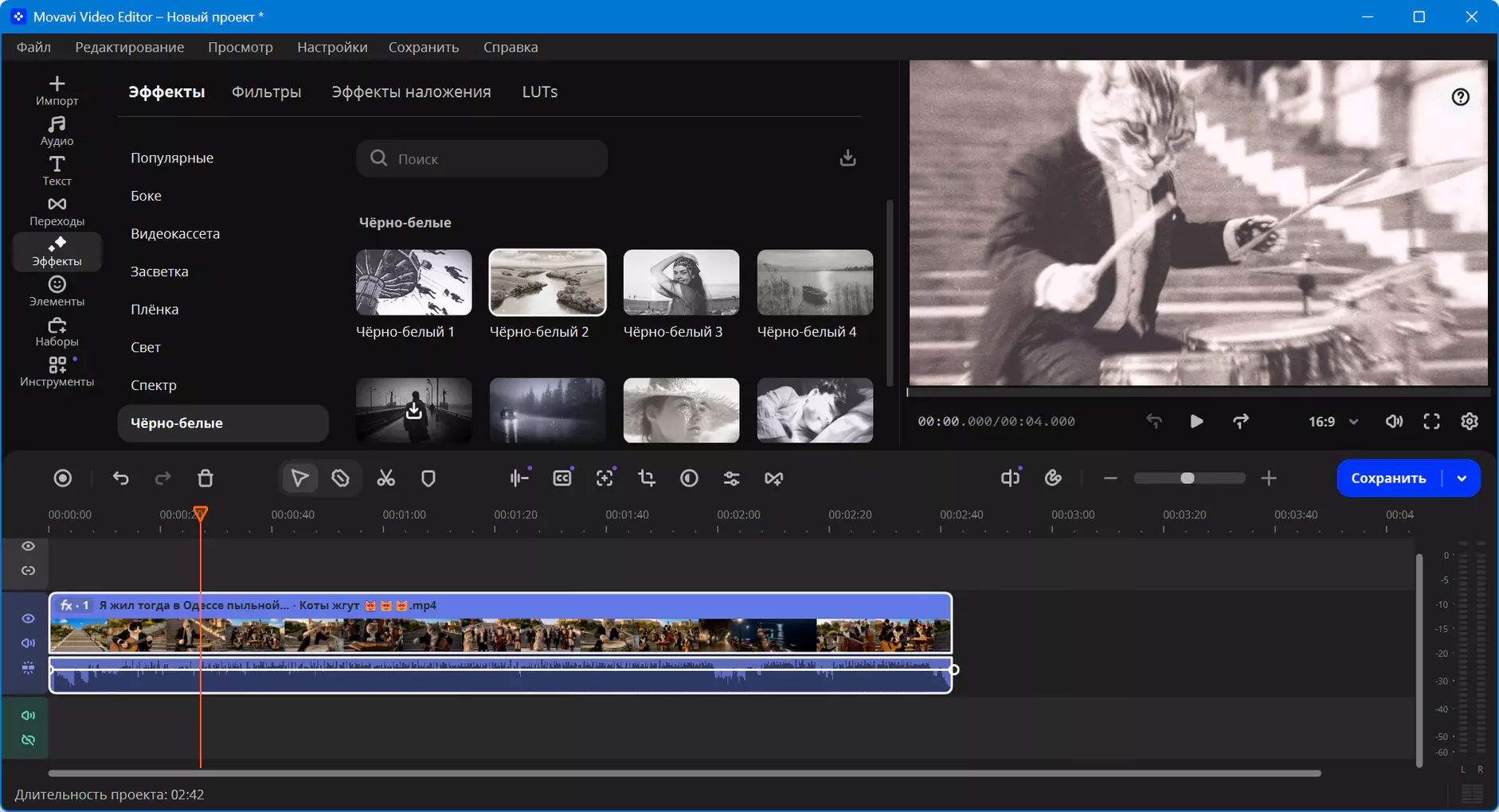Open the Файл menu
Image resolution: width=1499 pixels, height=812 pixels.
tap(33, 47)
